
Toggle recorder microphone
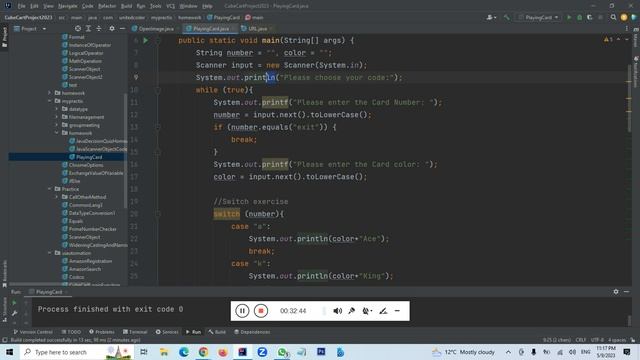[x=351, y=311]
